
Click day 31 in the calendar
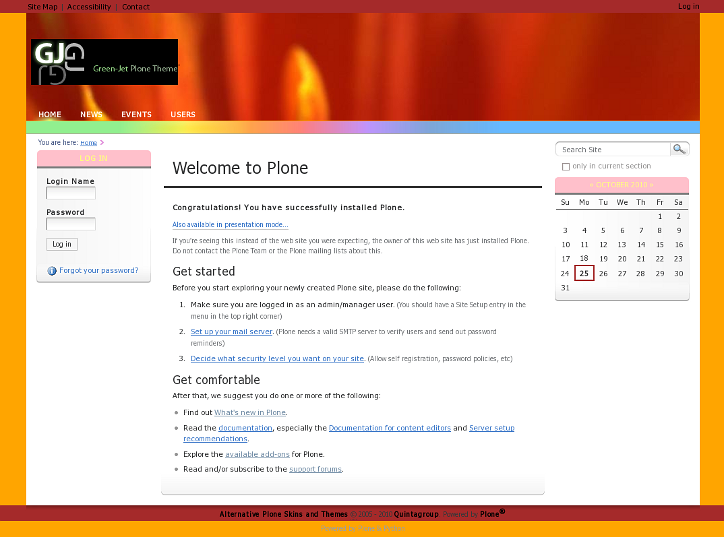tap(565, 288)
